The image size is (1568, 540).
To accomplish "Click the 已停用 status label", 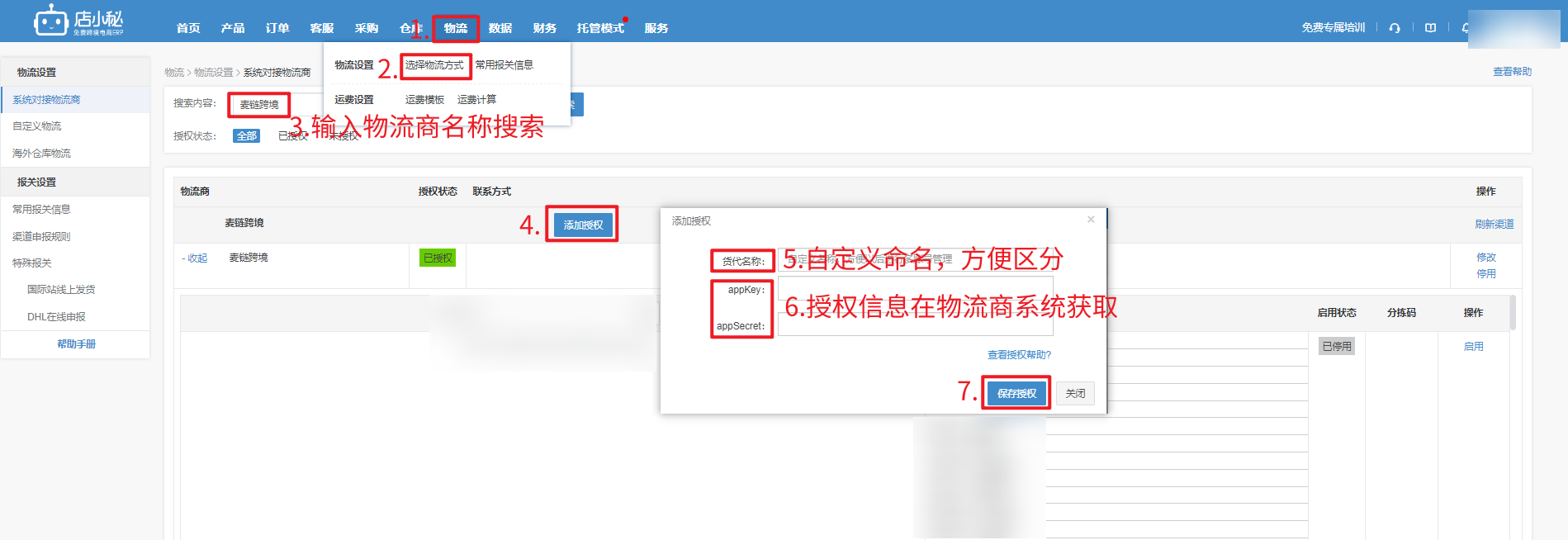I will [1337, 347].
